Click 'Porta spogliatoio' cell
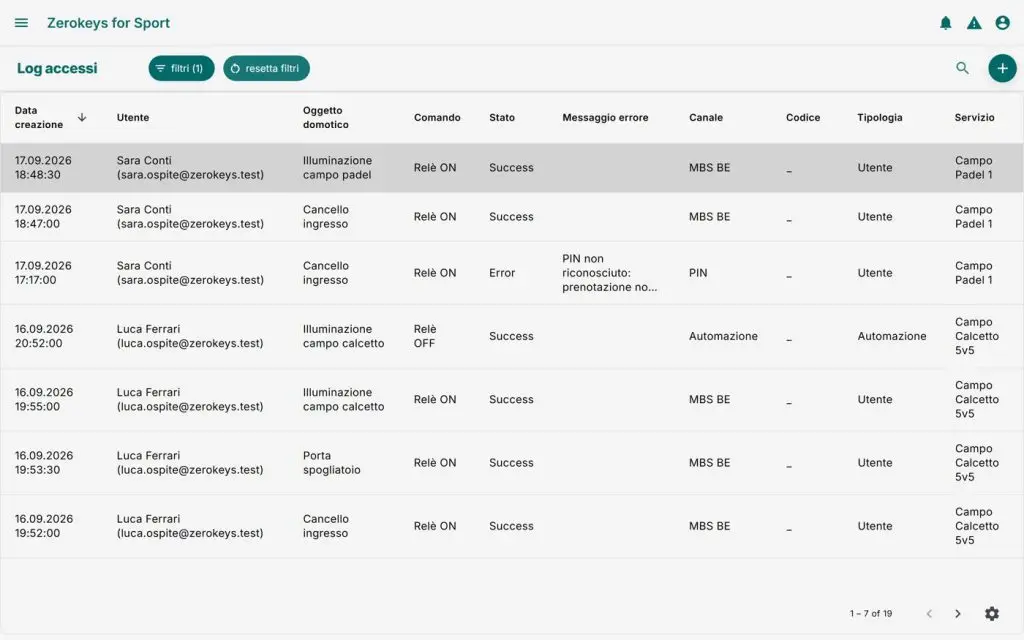 coord(331,463)
